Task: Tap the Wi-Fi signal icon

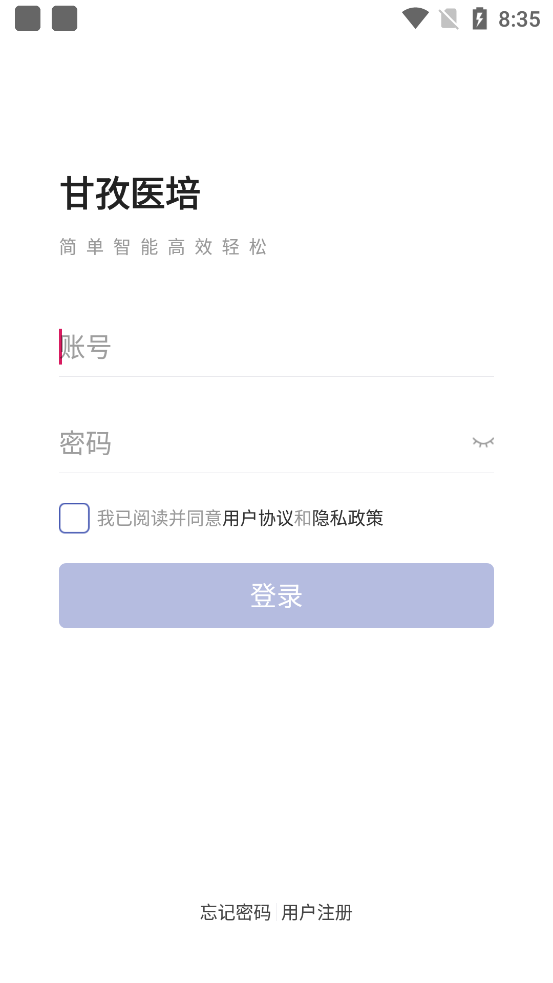Action: point(415,18)
